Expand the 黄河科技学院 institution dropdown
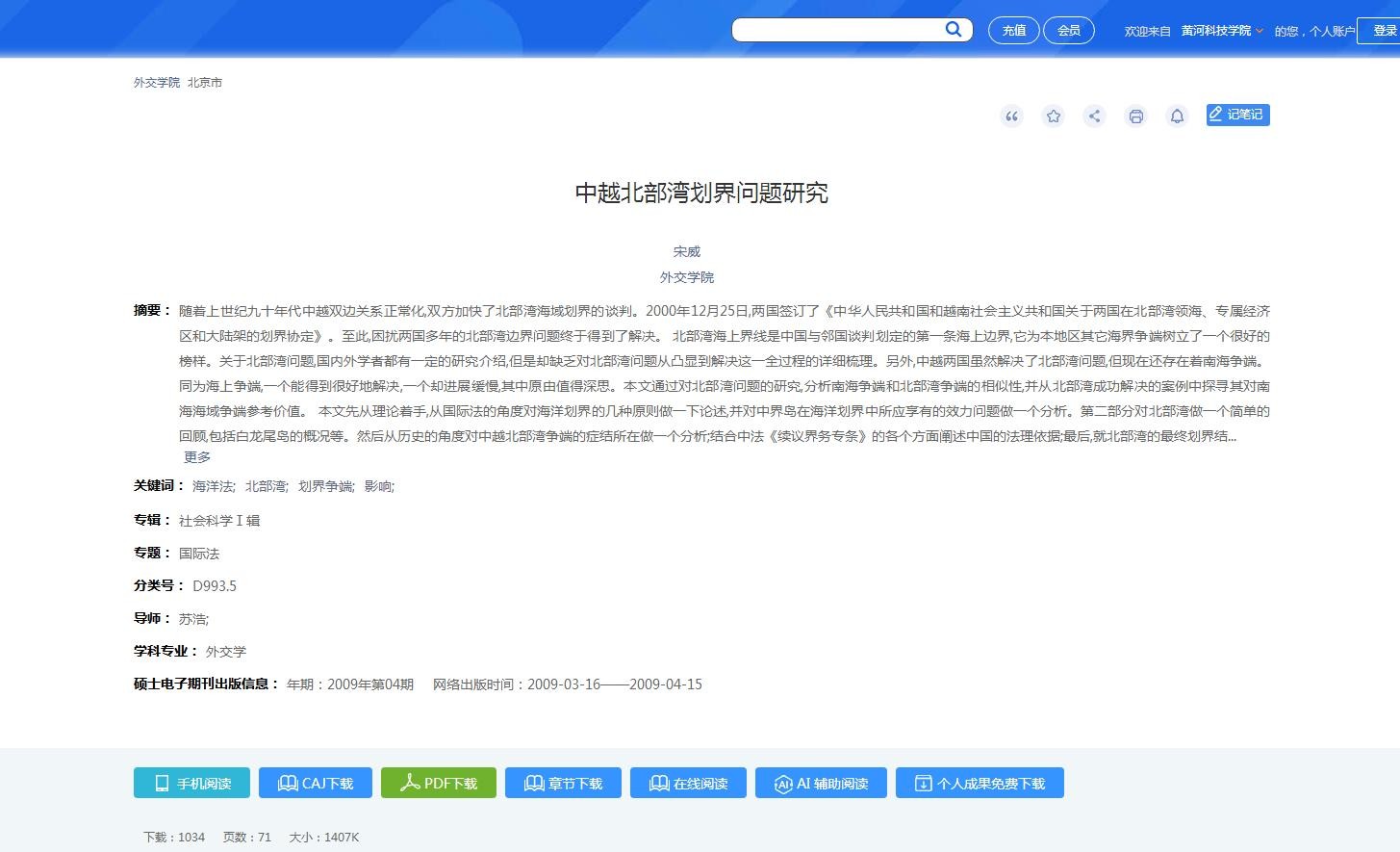The image size is (1400, 852). [1222, 31]
